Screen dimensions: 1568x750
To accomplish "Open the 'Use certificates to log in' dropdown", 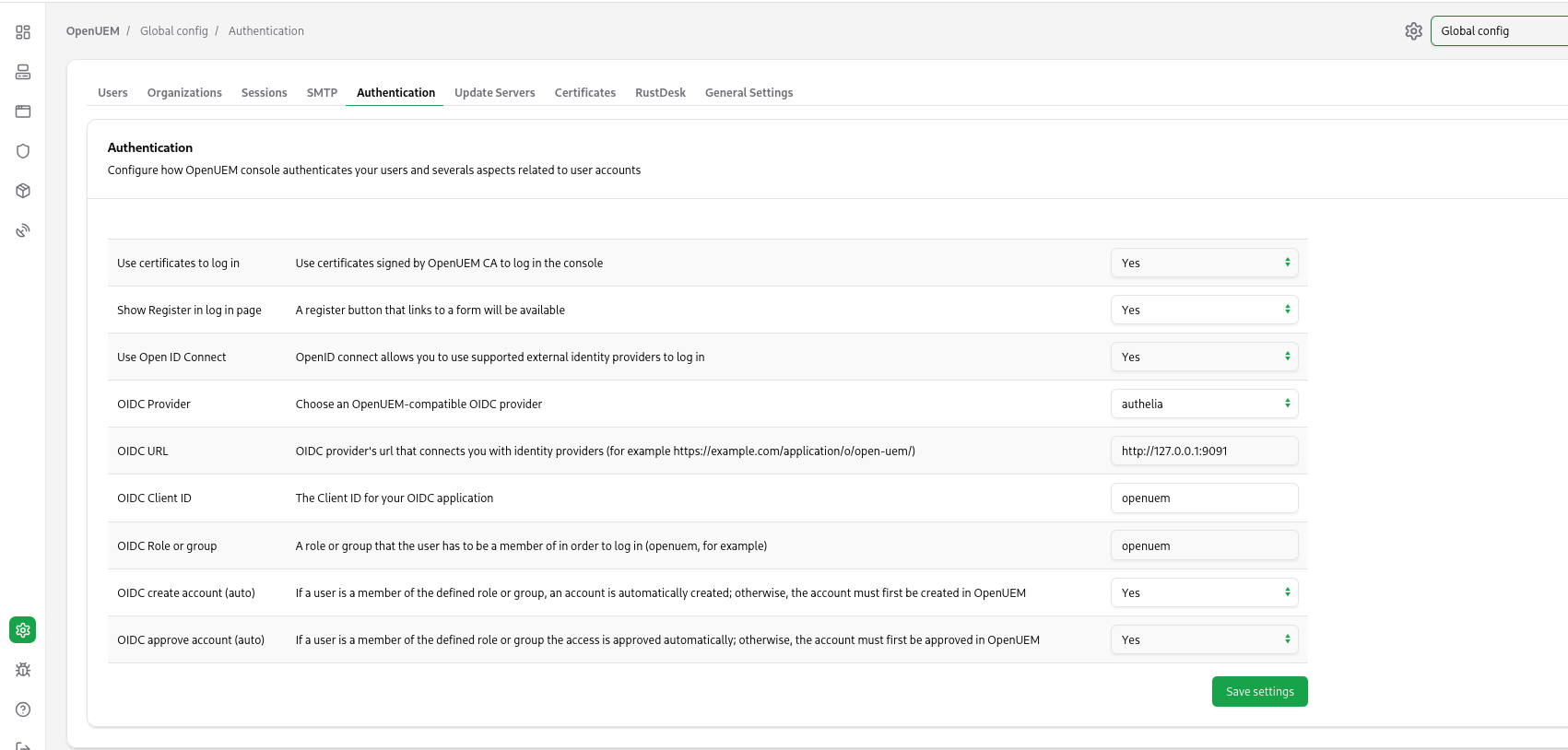I will pyautogui.click(x=1204, y=263).
